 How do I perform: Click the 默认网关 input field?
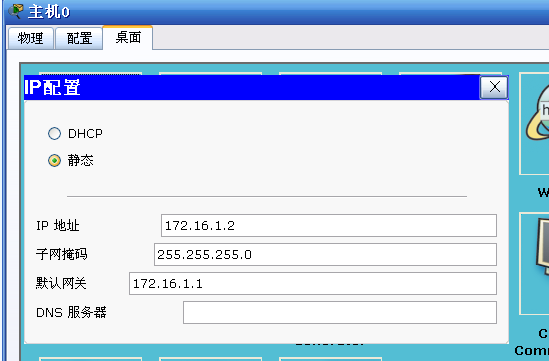tap(313, 284)
